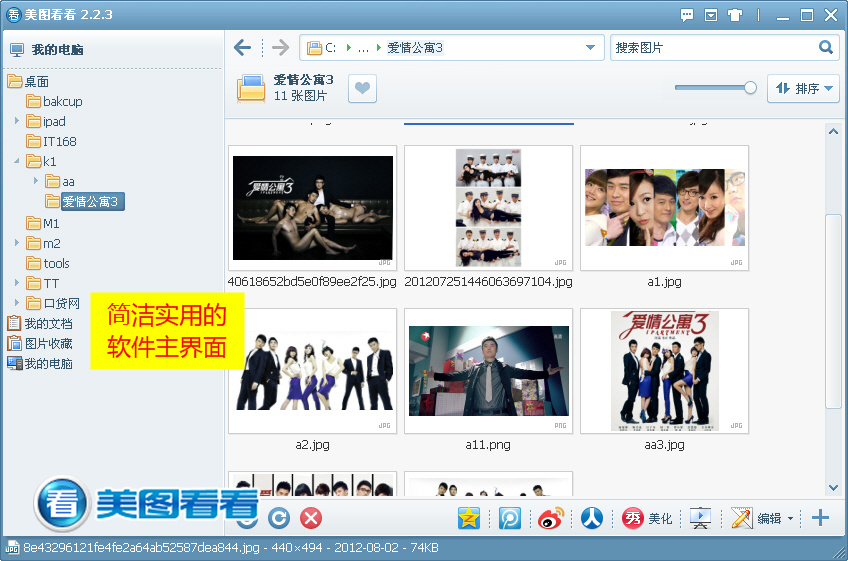Viewport: 848px width, 561px height.
Task: Share to Renren with blue person icon
Action: point(592,518)
